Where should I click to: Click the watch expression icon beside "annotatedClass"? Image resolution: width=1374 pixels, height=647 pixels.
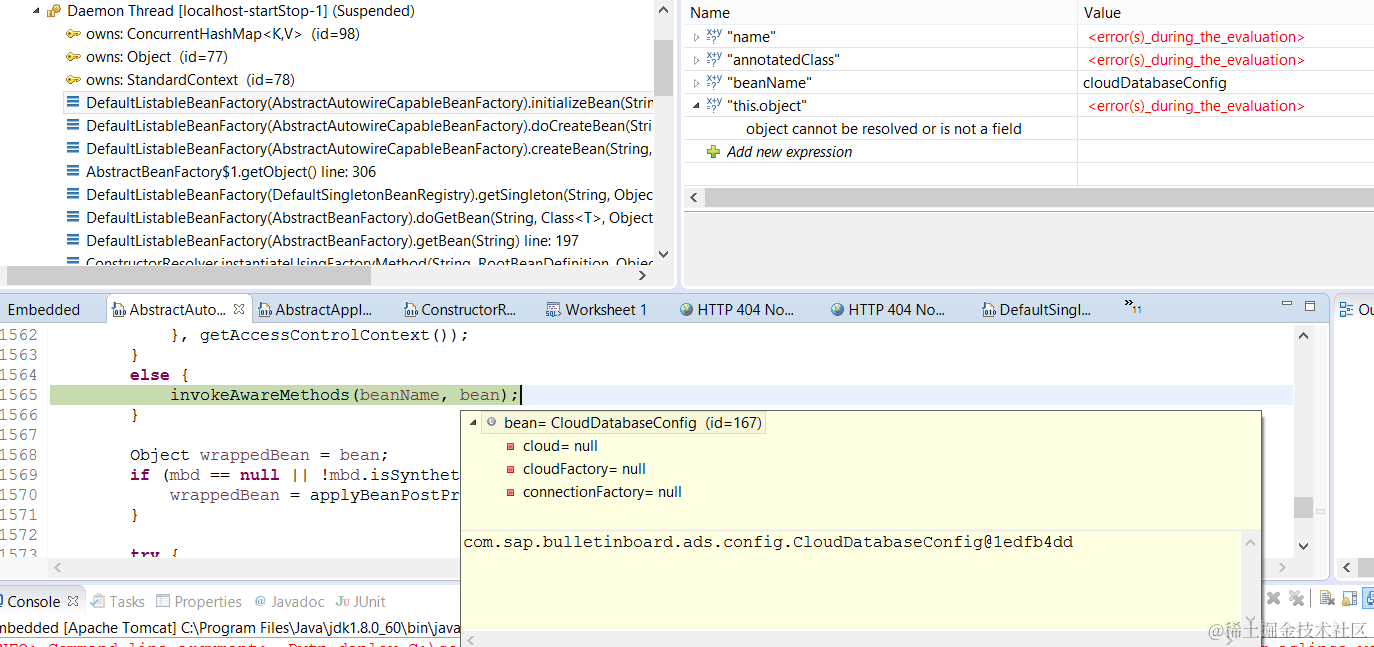point(714,59)
